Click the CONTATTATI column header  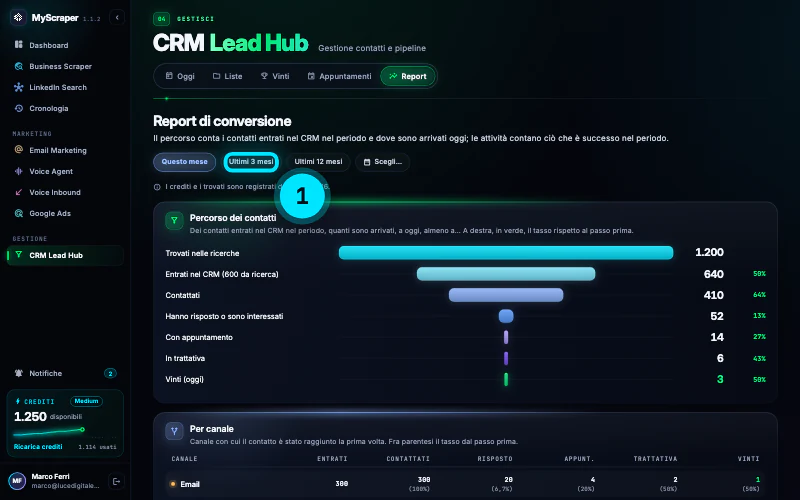point(408,459)
